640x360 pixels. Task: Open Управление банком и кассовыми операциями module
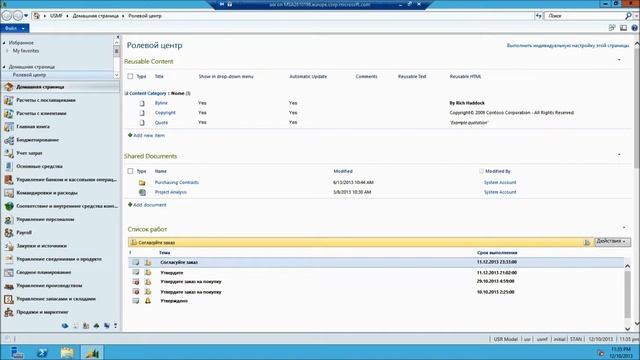point(66,180)
